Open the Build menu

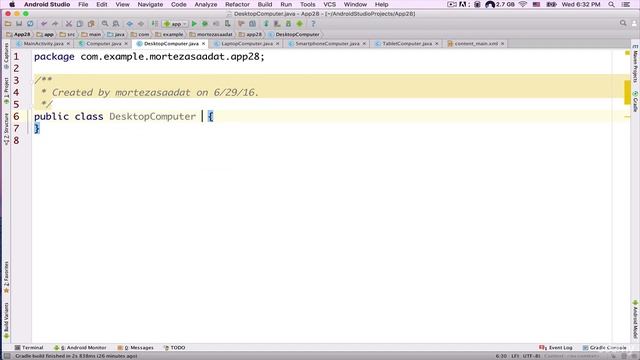(x=265, y=4)
